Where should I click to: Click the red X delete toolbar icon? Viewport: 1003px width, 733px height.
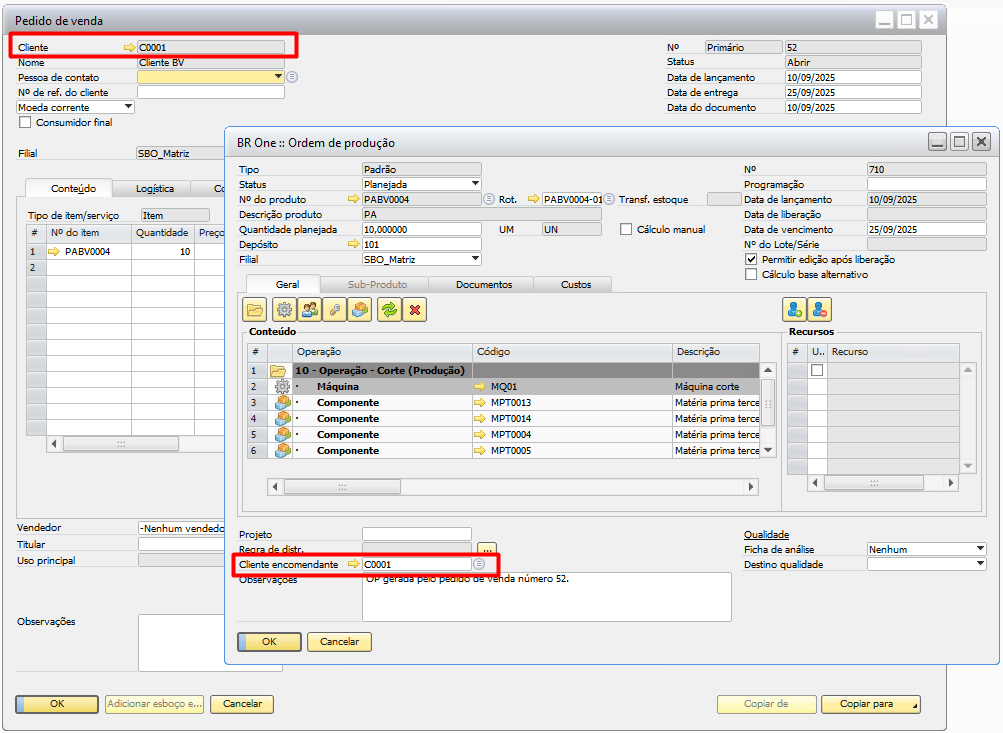coord(414,310)
